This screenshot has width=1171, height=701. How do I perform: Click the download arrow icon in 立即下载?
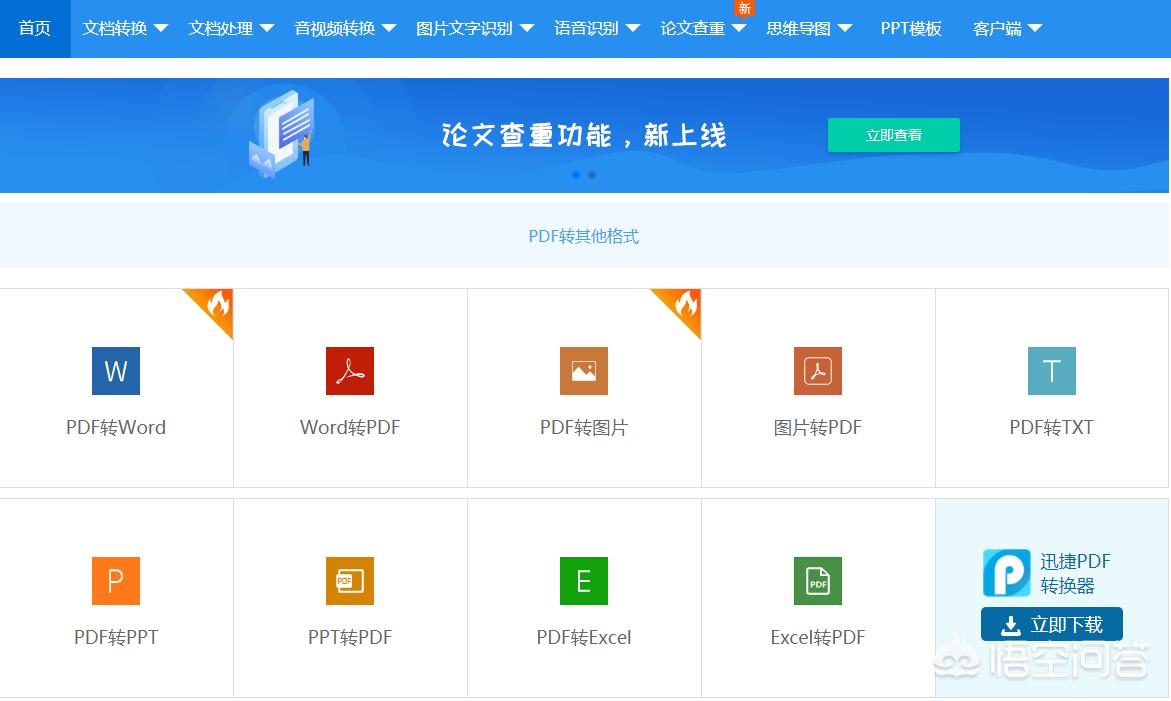coord(1010,625)
